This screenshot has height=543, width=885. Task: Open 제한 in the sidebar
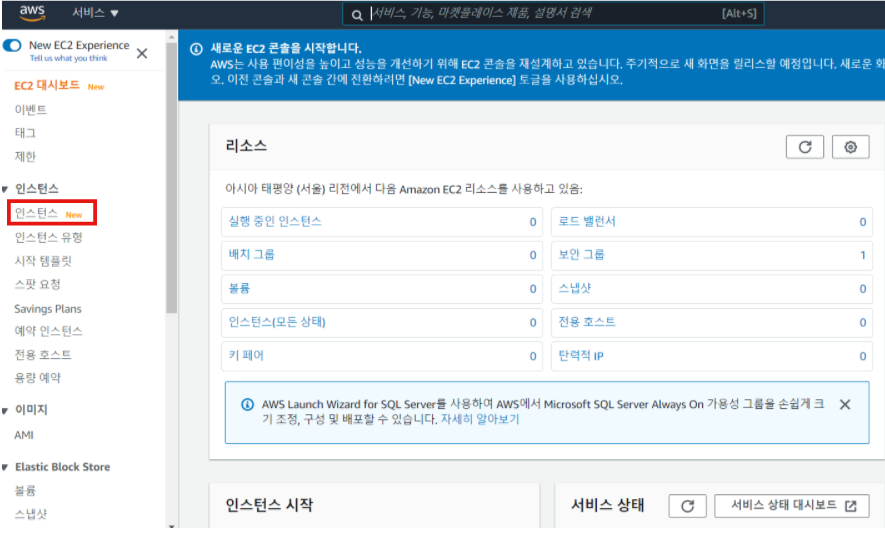tap(25, 156)
